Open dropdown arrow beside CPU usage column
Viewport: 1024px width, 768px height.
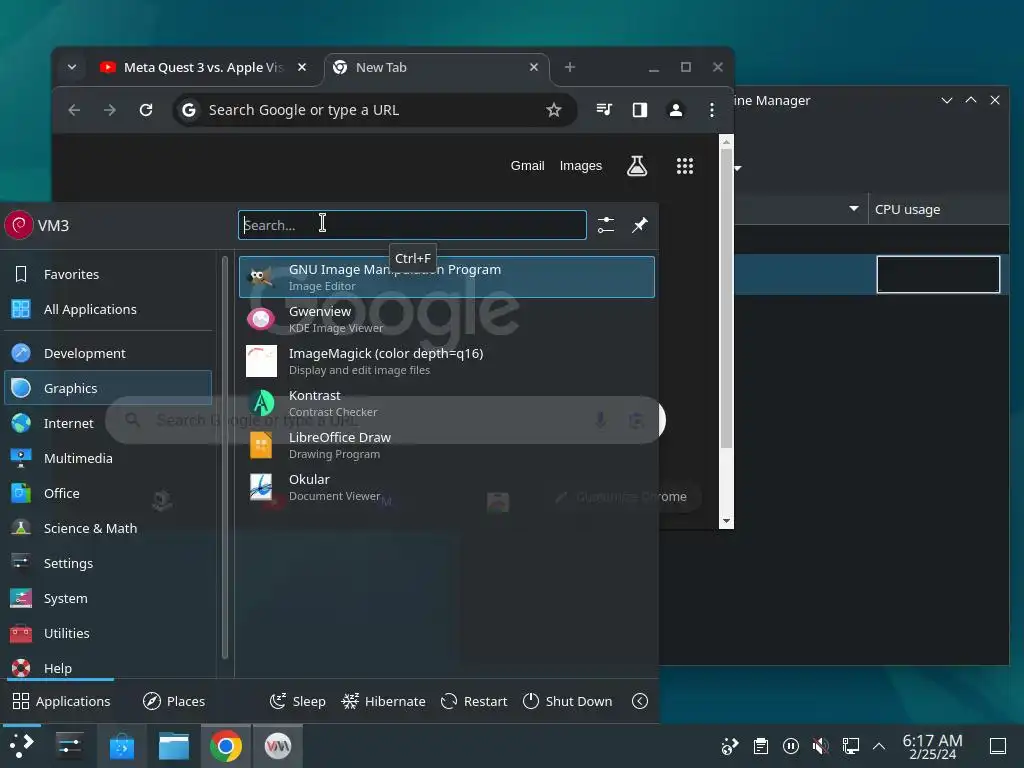point(854,209)
